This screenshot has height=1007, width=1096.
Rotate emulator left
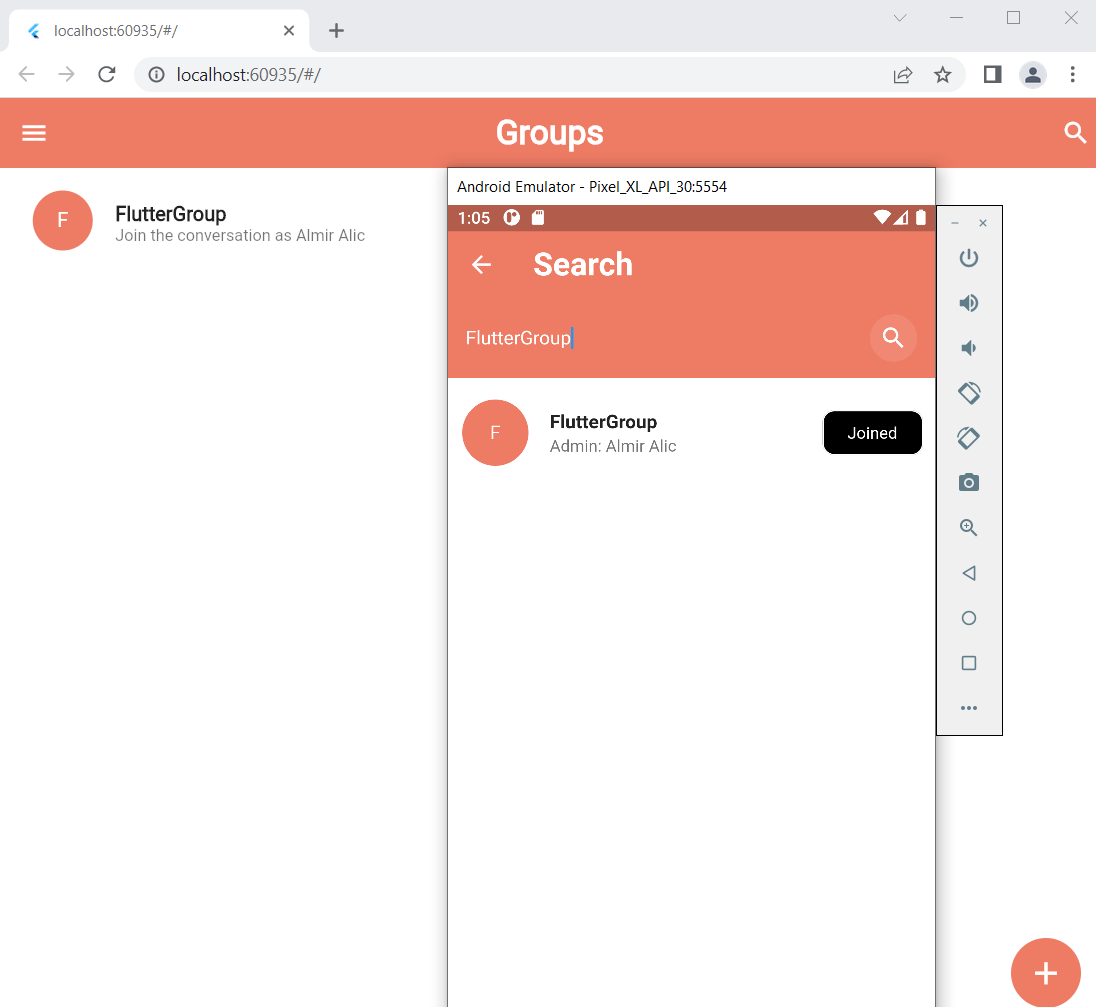pyautogui.click(x=969, y=393)
